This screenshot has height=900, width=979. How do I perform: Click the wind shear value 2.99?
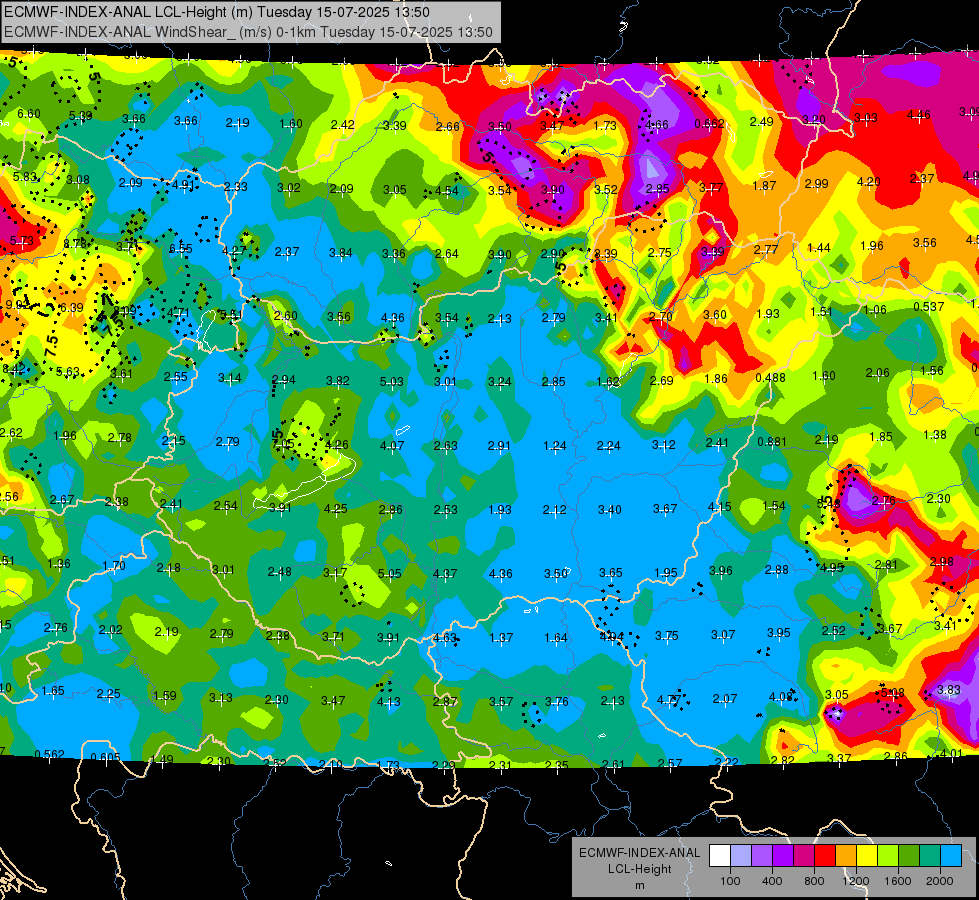(x=816, y=184)
